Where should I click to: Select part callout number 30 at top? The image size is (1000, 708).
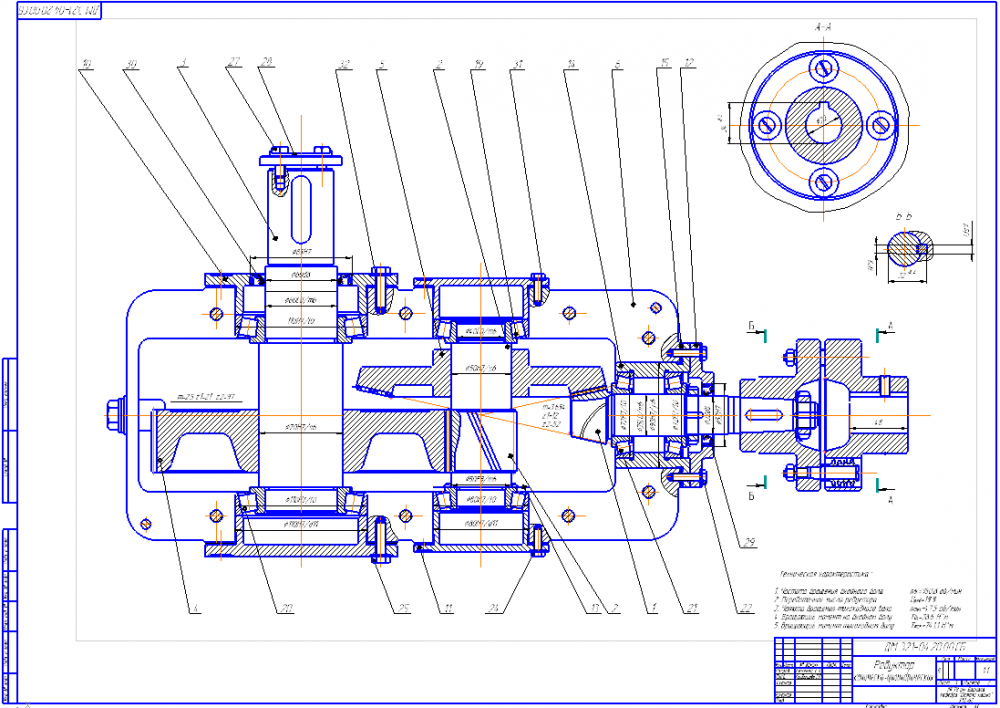click(132, 64)
